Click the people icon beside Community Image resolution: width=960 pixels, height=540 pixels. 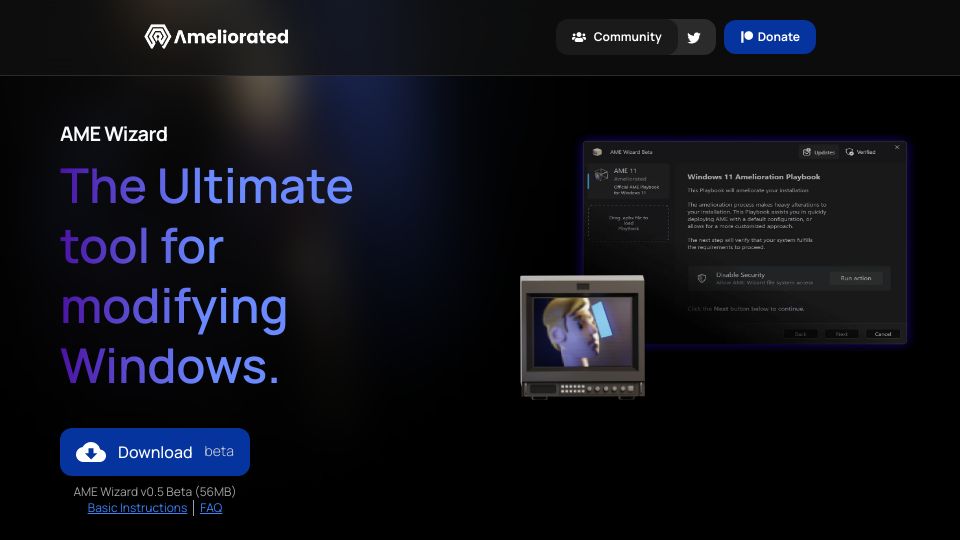point(579,37)
